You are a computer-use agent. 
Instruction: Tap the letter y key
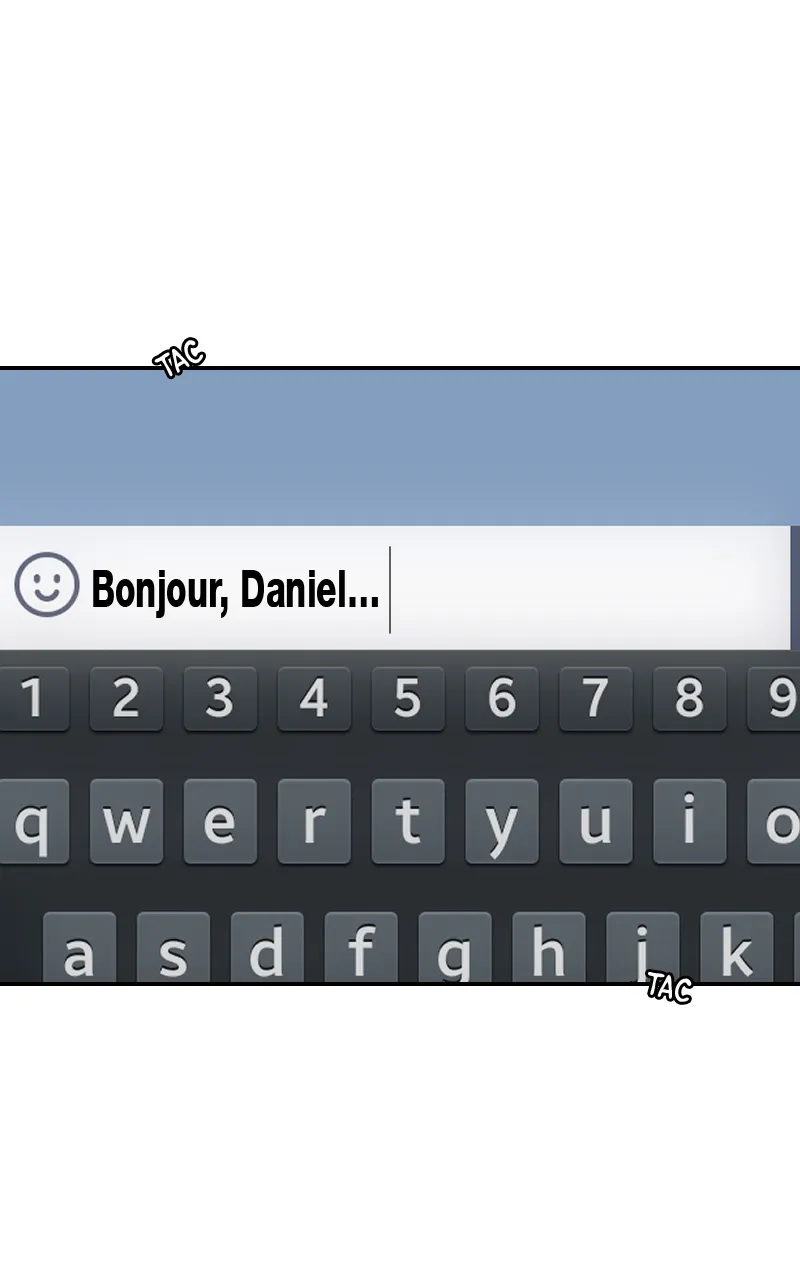pyautogui.click(x=502, y=821)
